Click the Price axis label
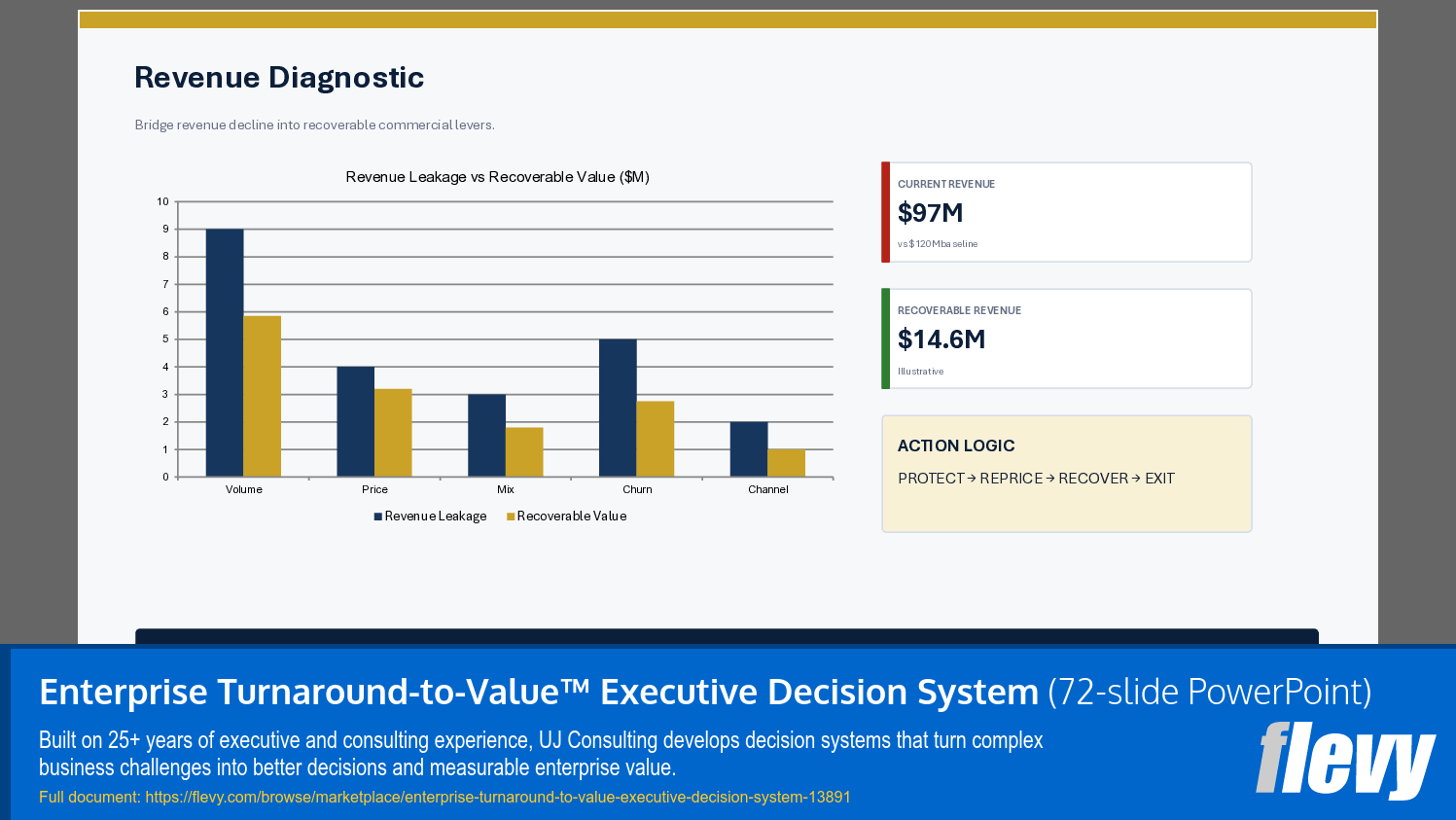The width and height of the screenshot is (1456, 820). point(374,489)
